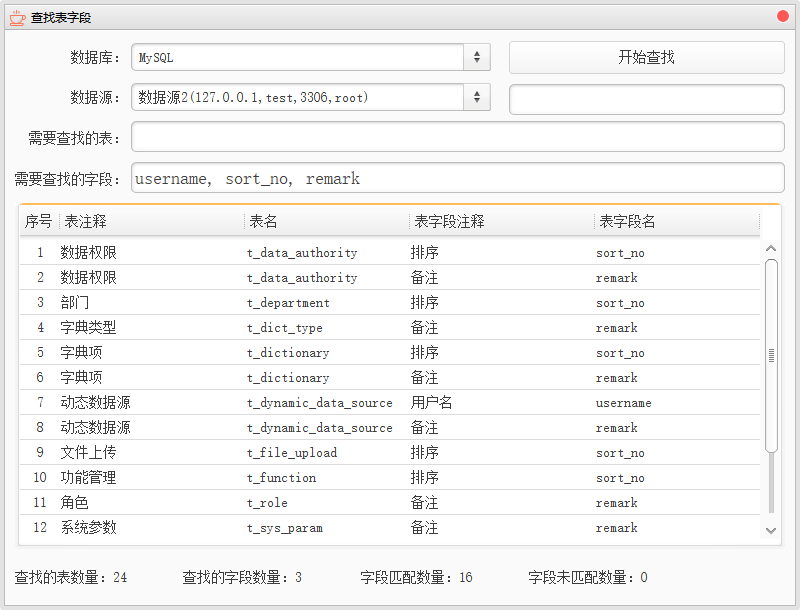
Task: Select the t_function table name cell
Action: [x=282, y=477]
